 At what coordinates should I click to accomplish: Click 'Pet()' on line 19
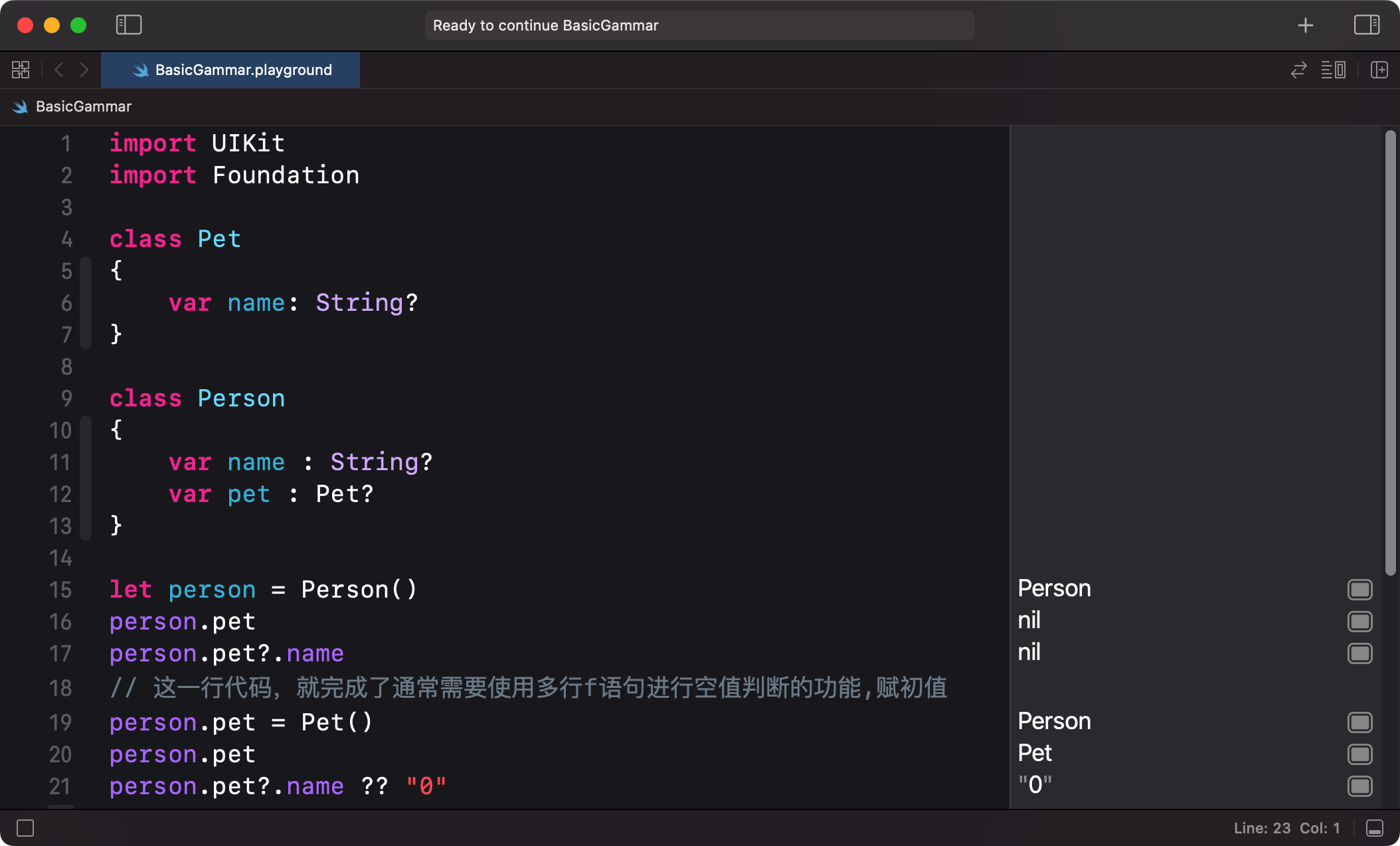[x=337, y=722]
